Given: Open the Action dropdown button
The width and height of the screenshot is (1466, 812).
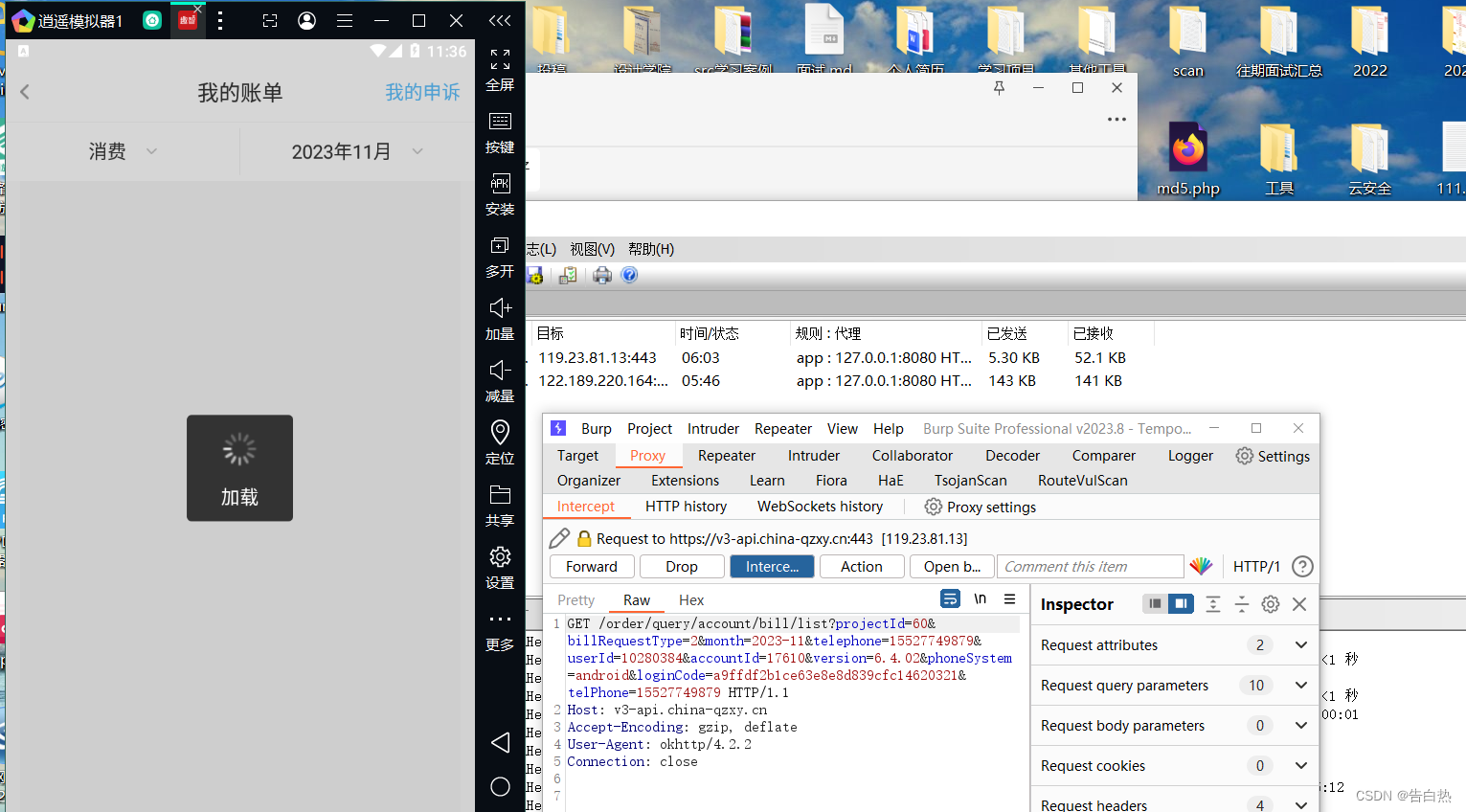Looking at the screenshot, I should [862, 567].
